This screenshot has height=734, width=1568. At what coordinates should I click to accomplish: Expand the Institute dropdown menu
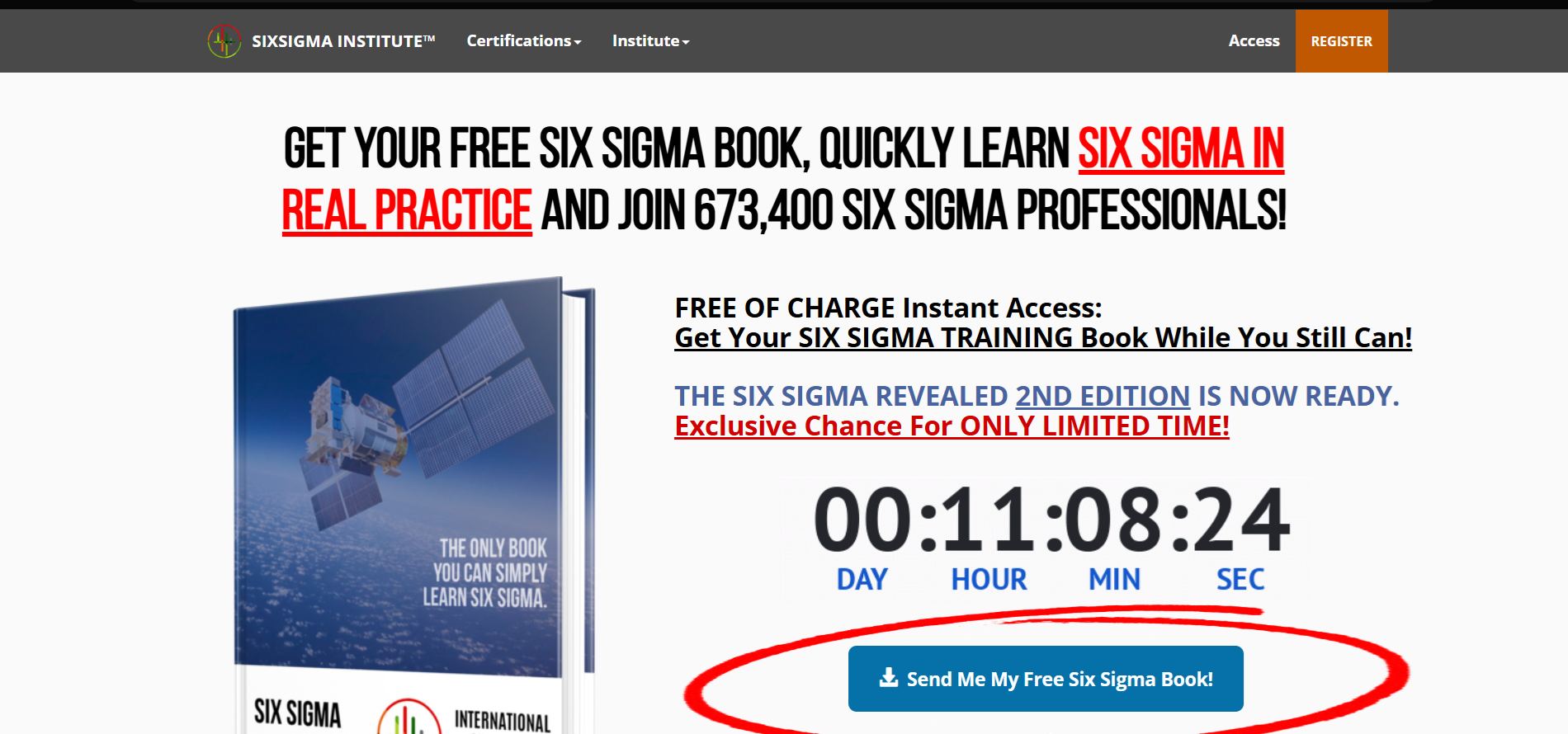coord(650,41)
